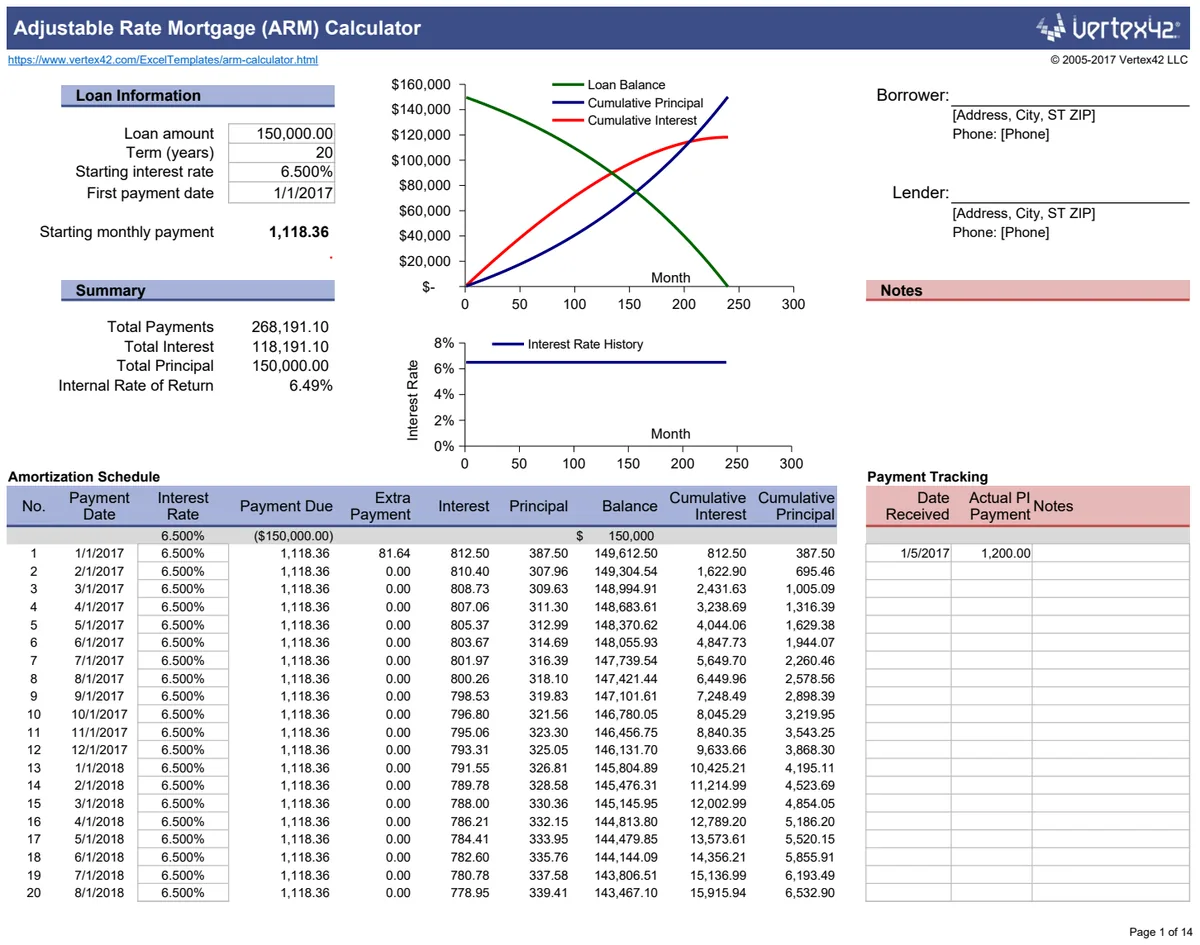The width and height of the screenshot is (1200, 945).
Task: Select the Loan amount field 150,000.00
Action: pyautogui.click(x=281, y=134)
